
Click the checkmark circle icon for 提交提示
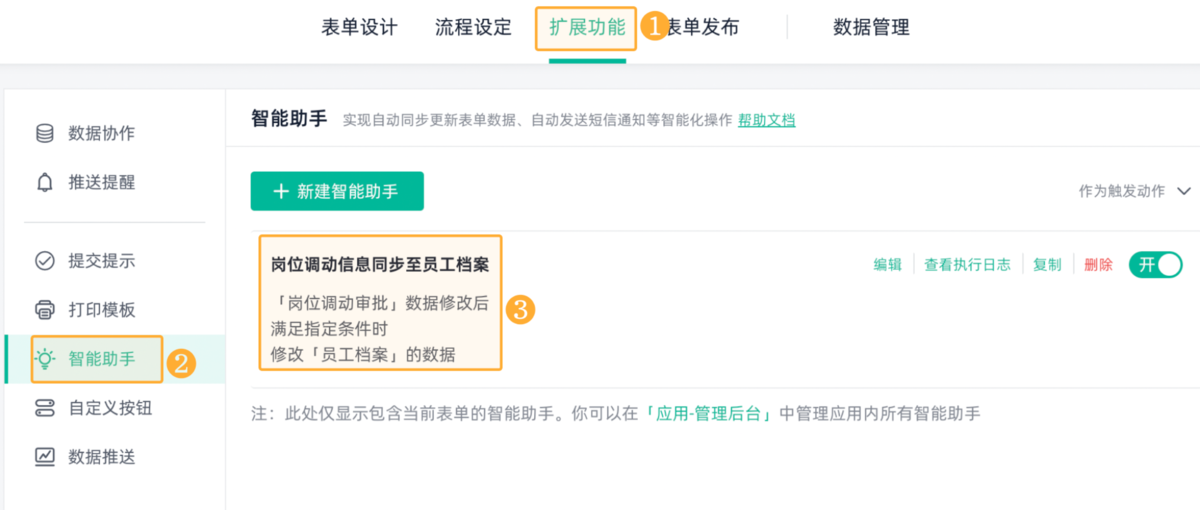tap(44, 261)
